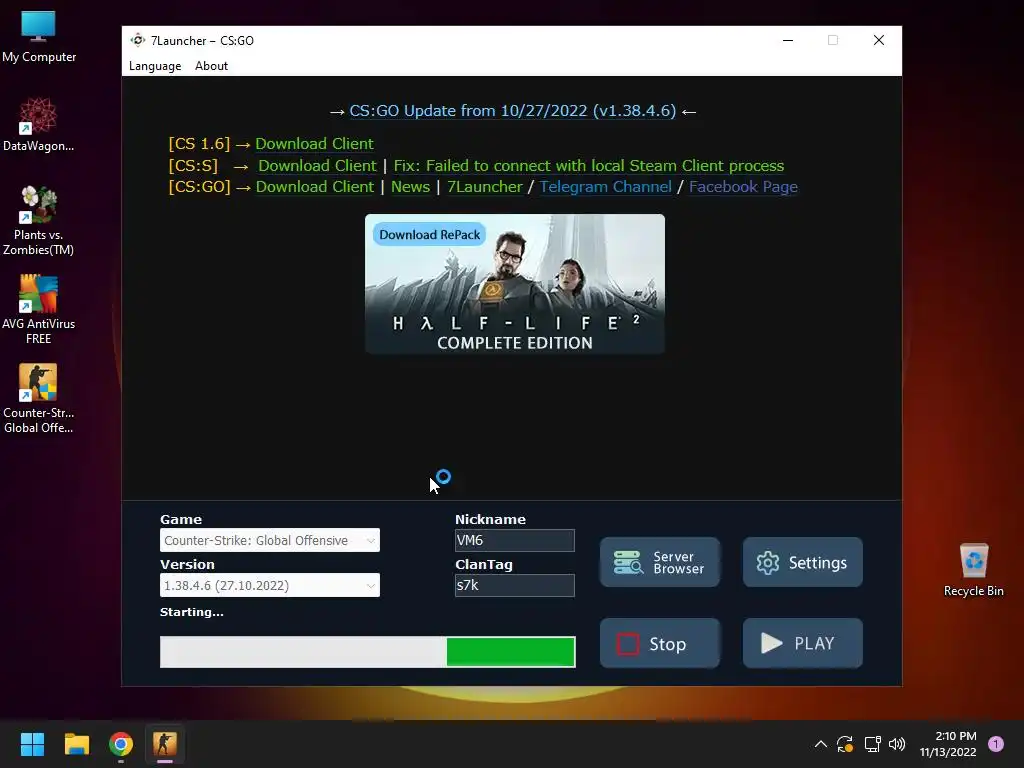The width and height of the screenshot is (1024, 768).
Task: Click the Nickname field with VM6
Action: click(x=515, y=540)
